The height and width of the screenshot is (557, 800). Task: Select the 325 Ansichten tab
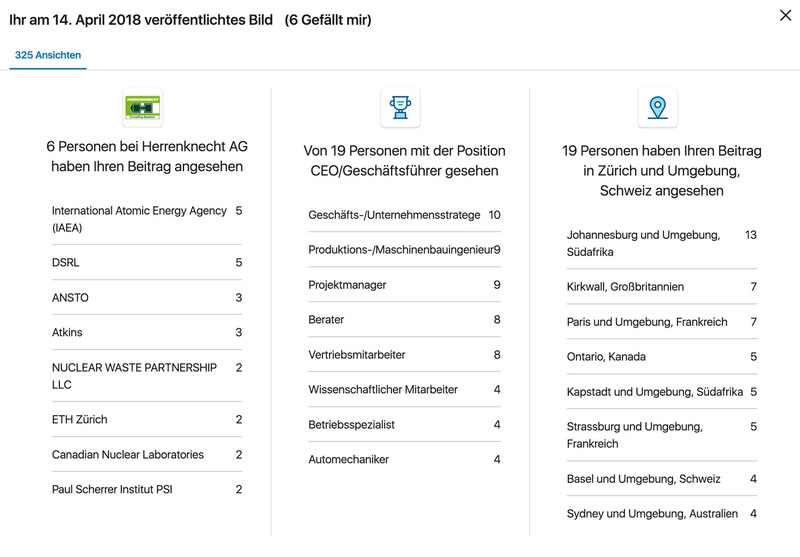[x=48, y=55]
